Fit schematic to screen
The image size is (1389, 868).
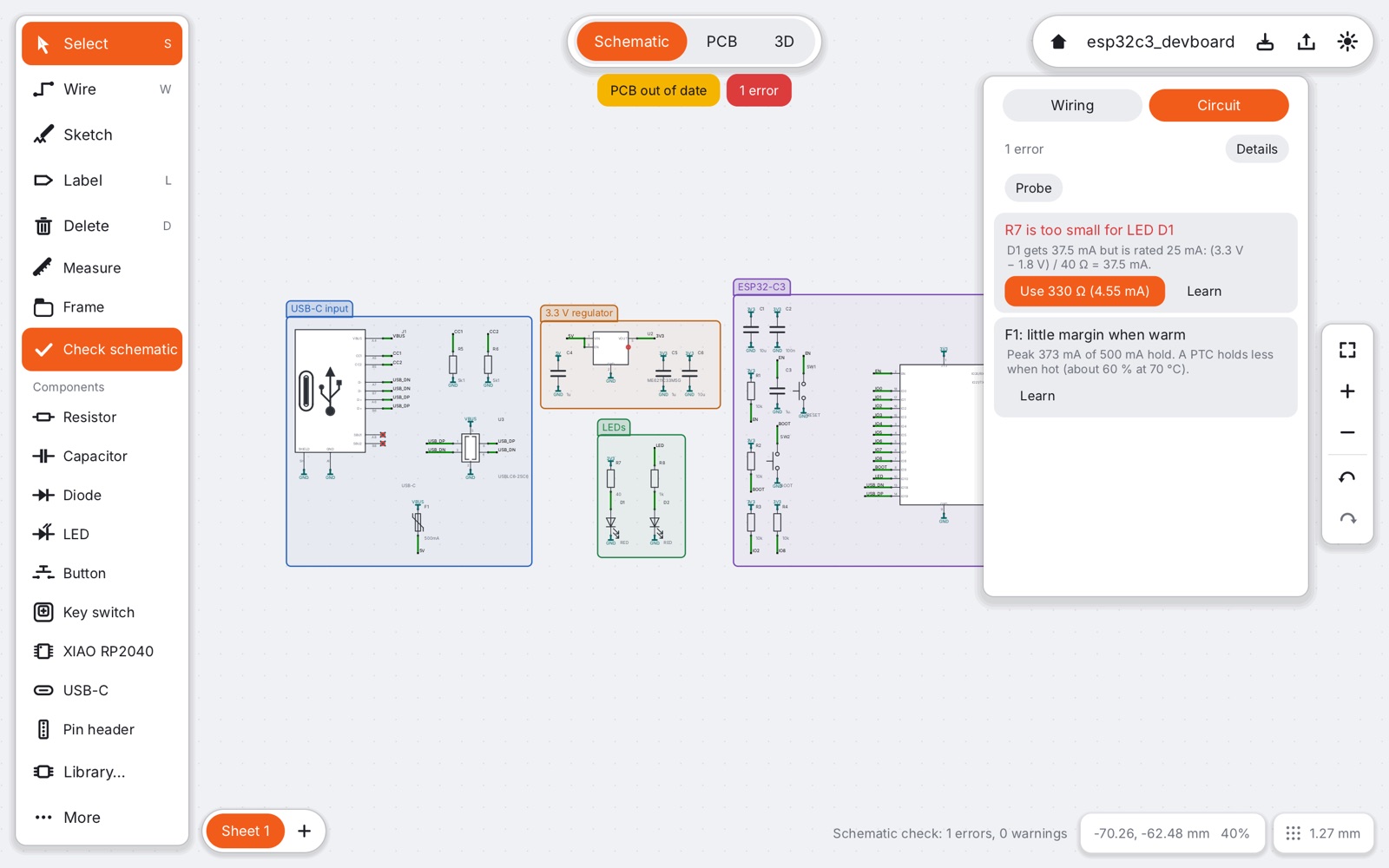(x=1347, y=350)
